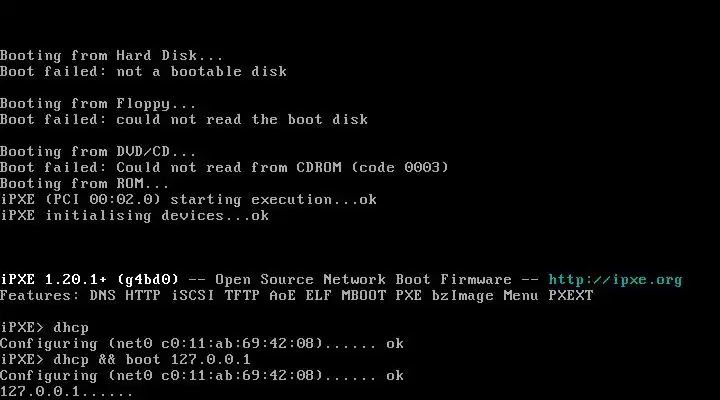The height and width of the screenshot is (400, 720).
Task: Click the final '127.0.0.1......' progress line
Action: click(67, 391)
